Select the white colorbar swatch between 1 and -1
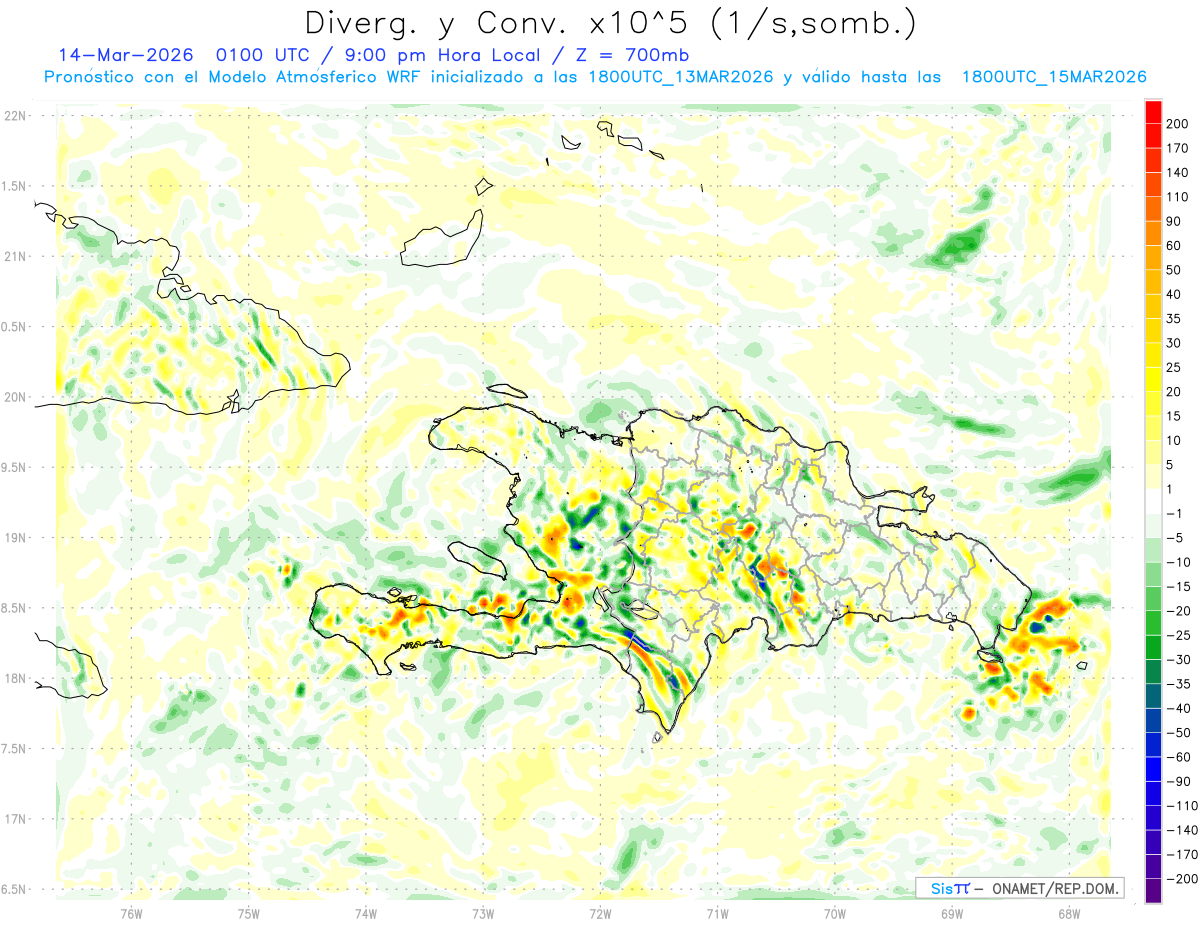This screenshot has width=1200, height=927. coord(1153,501)
